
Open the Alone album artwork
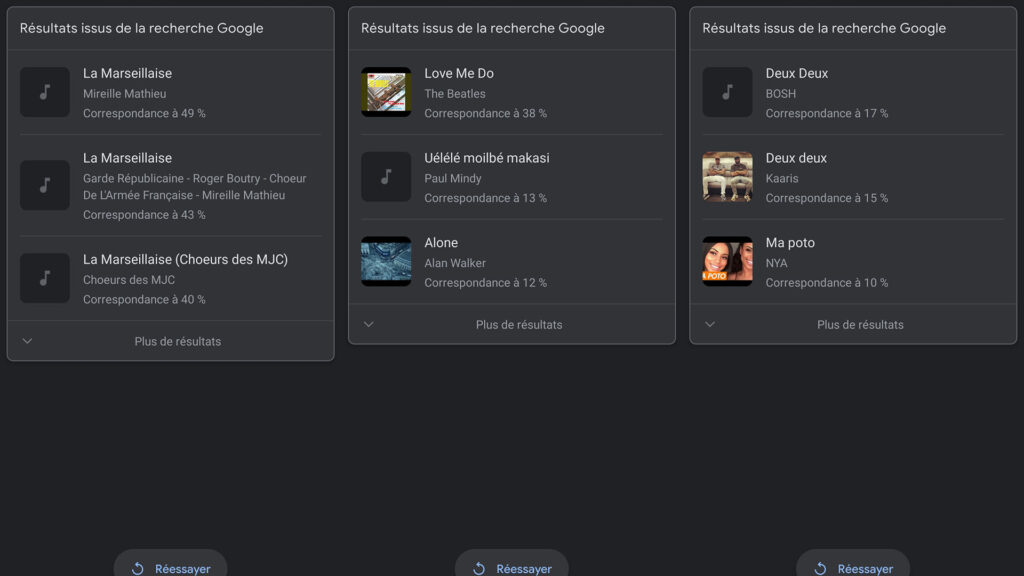386,261
